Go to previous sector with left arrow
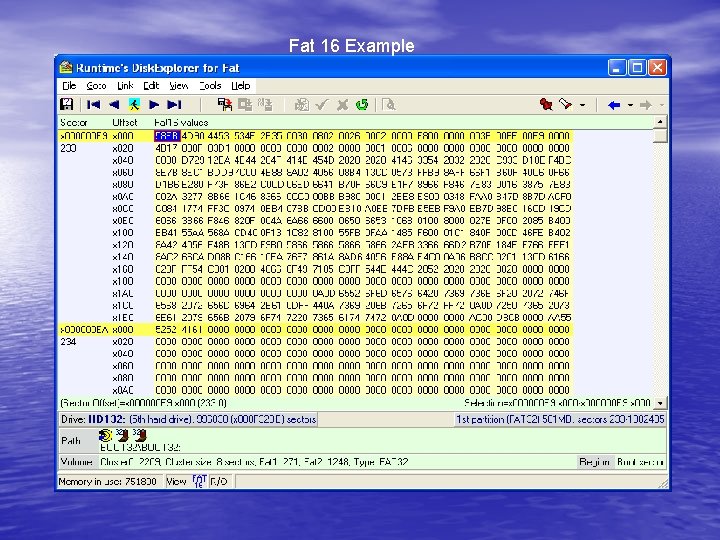 [x=114, y=105]
